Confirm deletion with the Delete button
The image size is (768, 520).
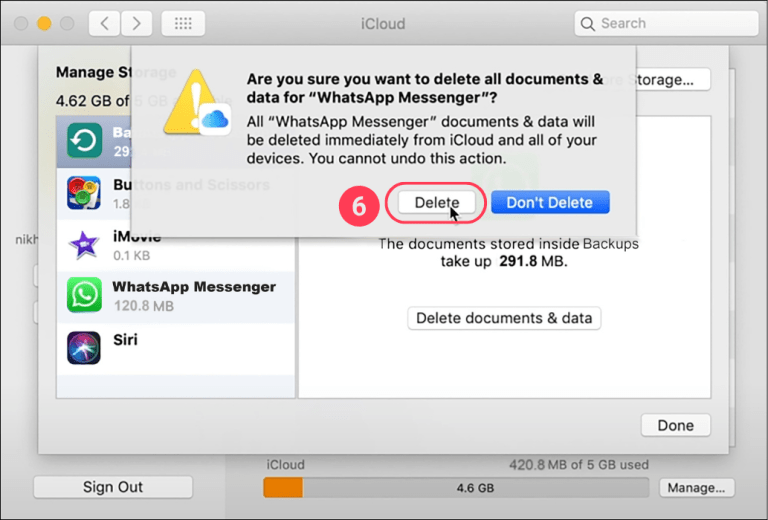point(436,202)
